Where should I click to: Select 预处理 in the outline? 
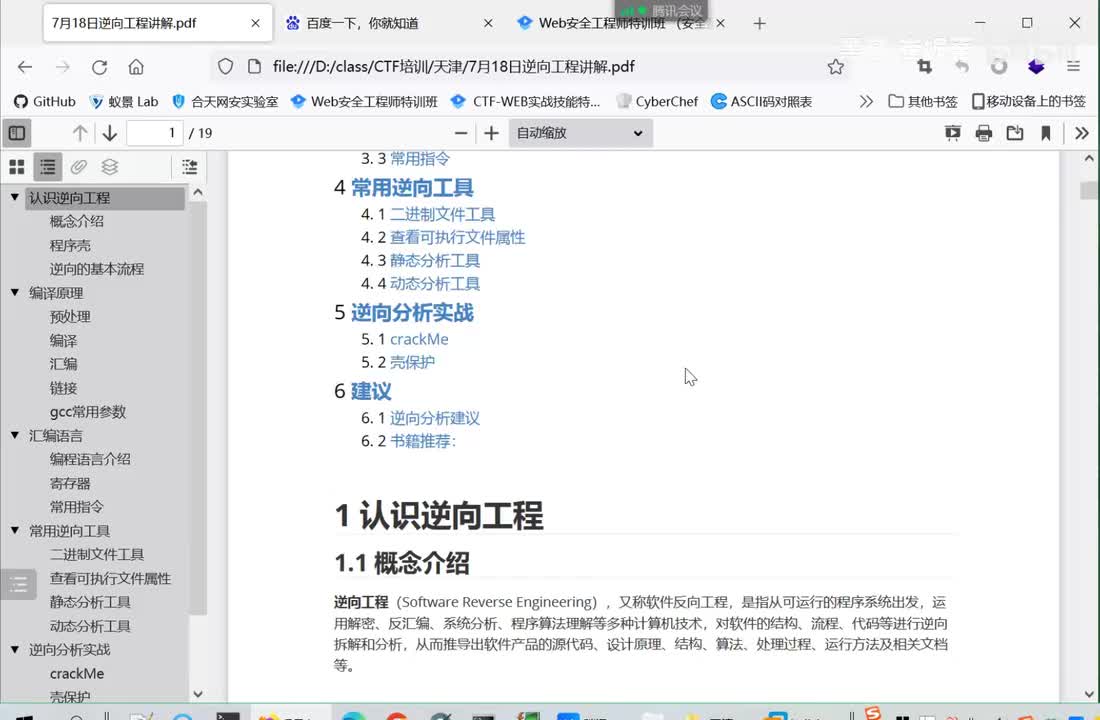pos(70,316)
